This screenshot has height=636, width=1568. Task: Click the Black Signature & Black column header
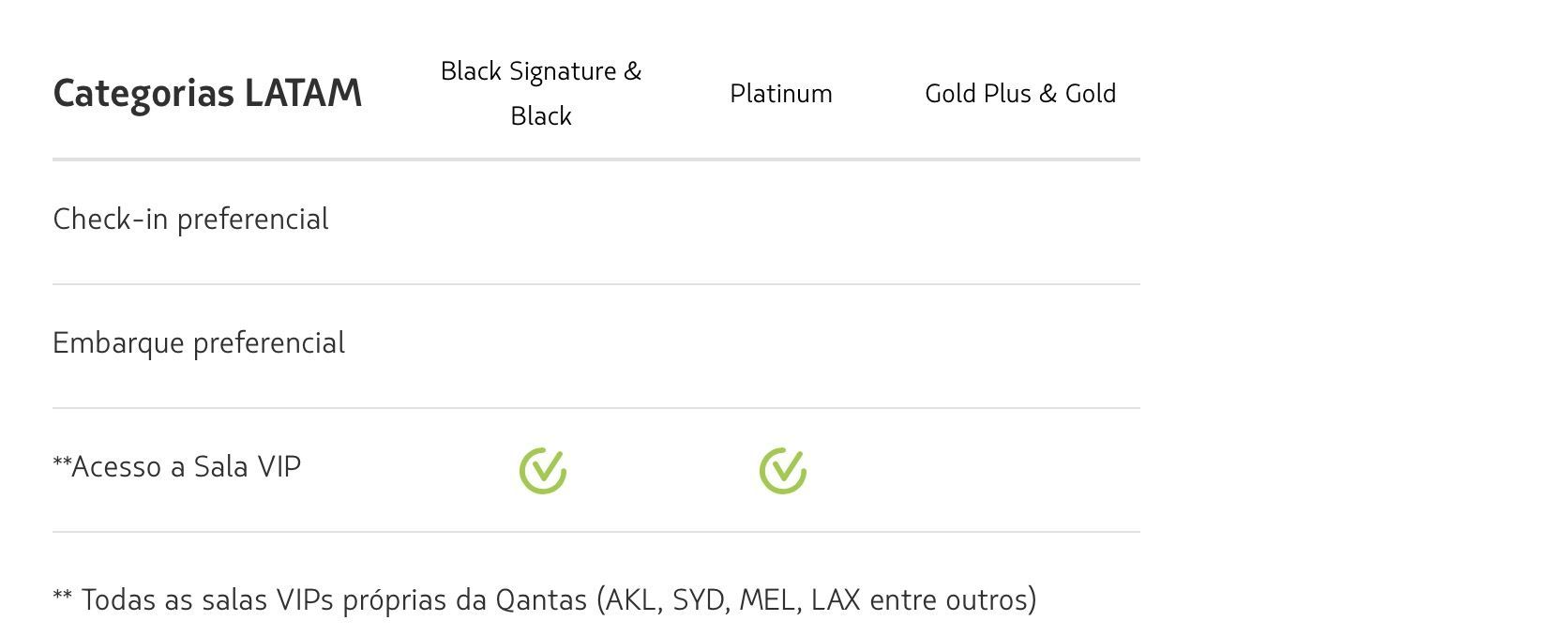(x=541, y=93)
